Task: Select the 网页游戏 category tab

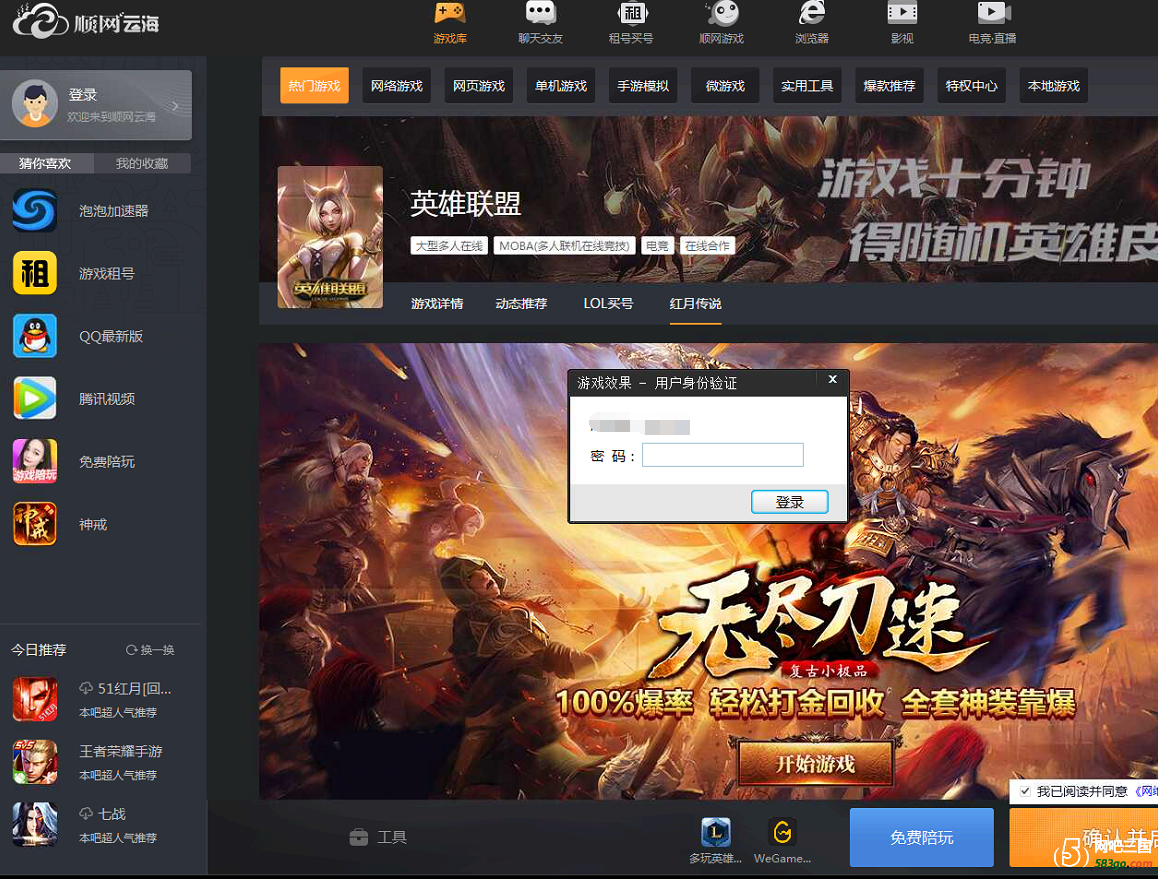Action: (x=479, y=86)
